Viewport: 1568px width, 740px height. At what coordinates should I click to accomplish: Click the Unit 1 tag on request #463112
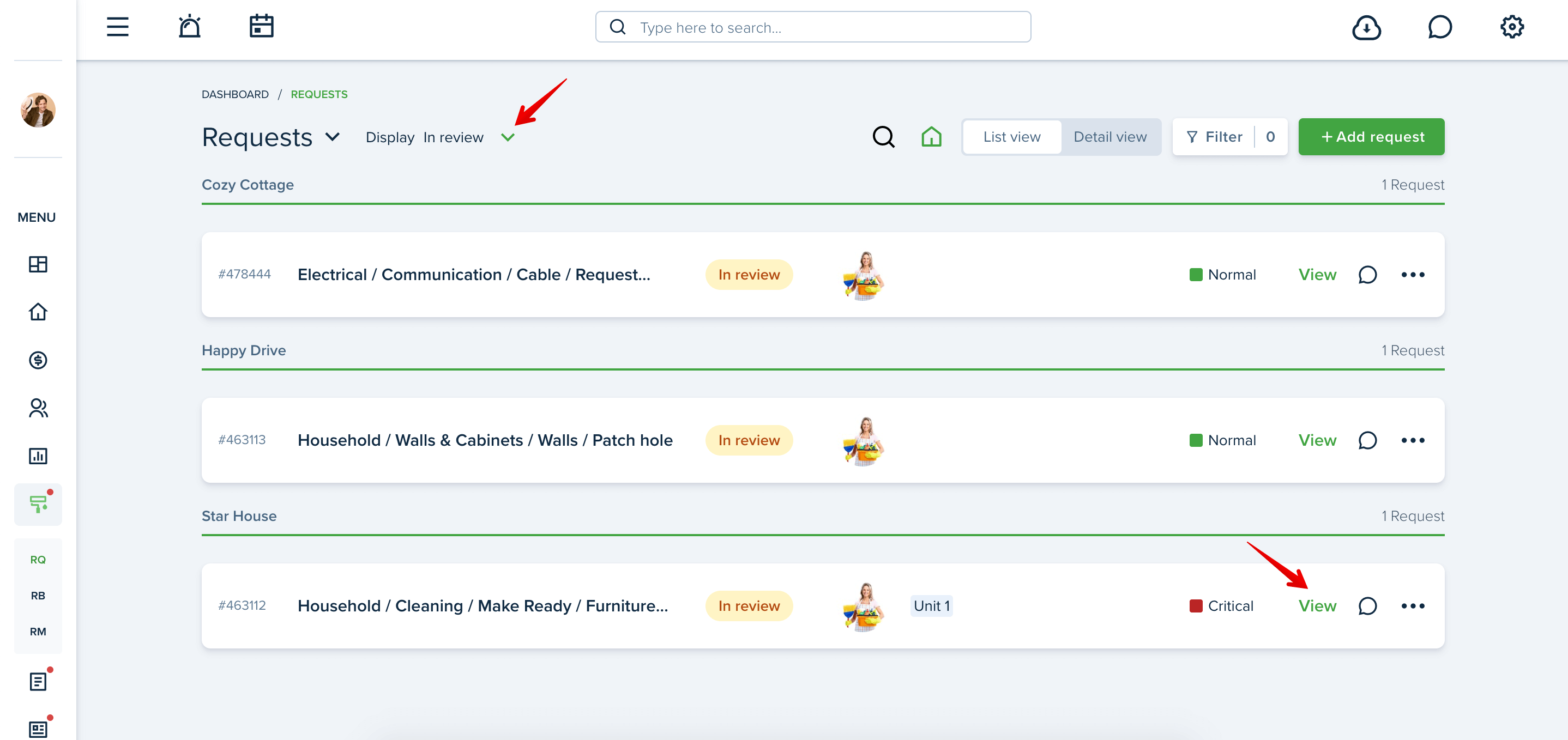(x=931, y=605)
